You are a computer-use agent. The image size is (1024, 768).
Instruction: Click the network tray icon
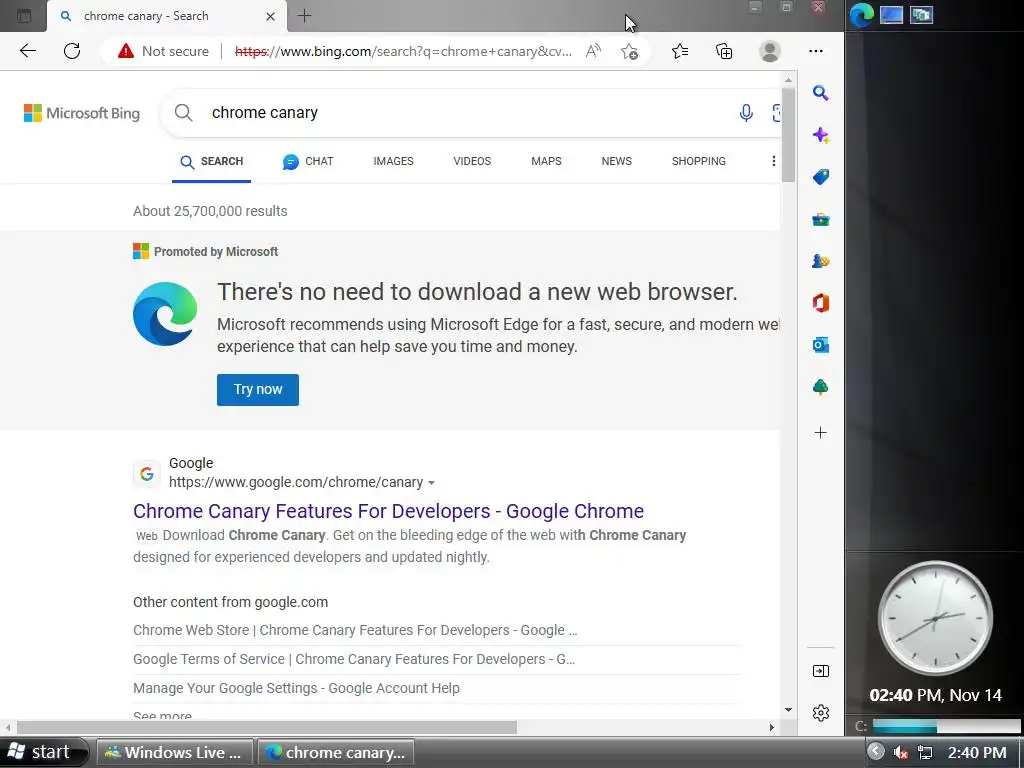tap(925, 753)
